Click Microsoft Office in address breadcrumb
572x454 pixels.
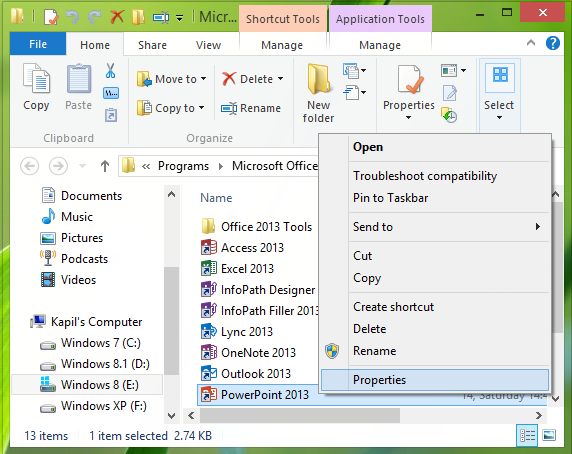275,166
